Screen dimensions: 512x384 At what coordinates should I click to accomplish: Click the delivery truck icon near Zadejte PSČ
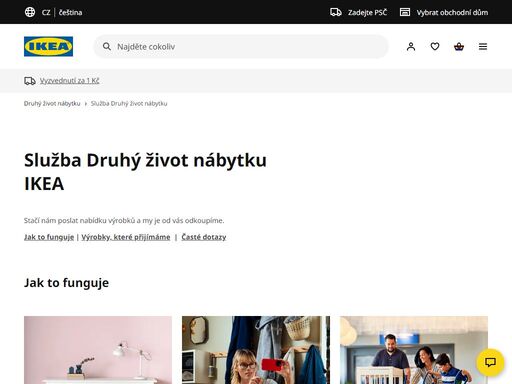335,12
